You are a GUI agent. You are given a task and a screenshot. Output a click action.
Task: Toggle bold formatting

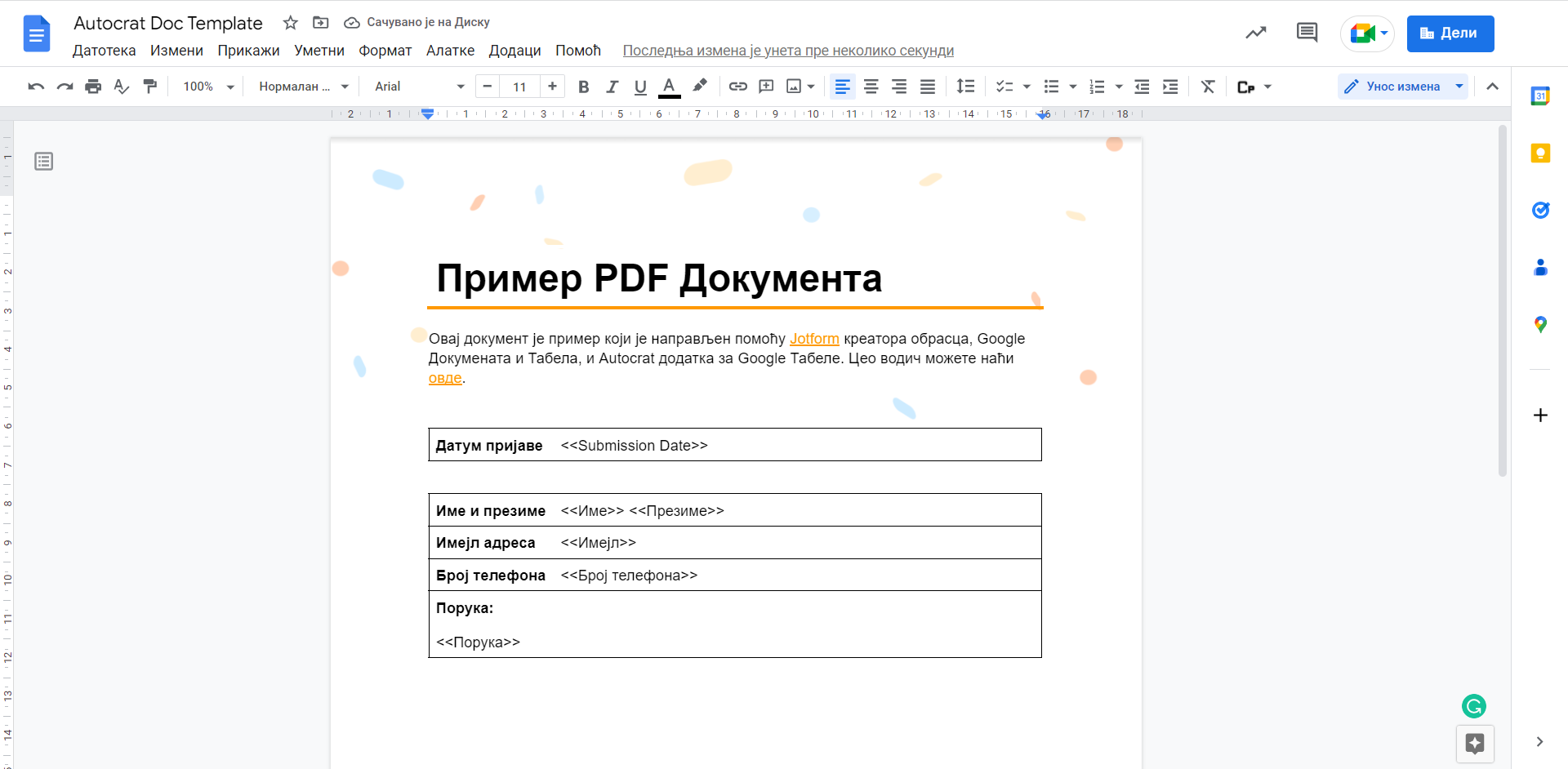click(583, 87)
